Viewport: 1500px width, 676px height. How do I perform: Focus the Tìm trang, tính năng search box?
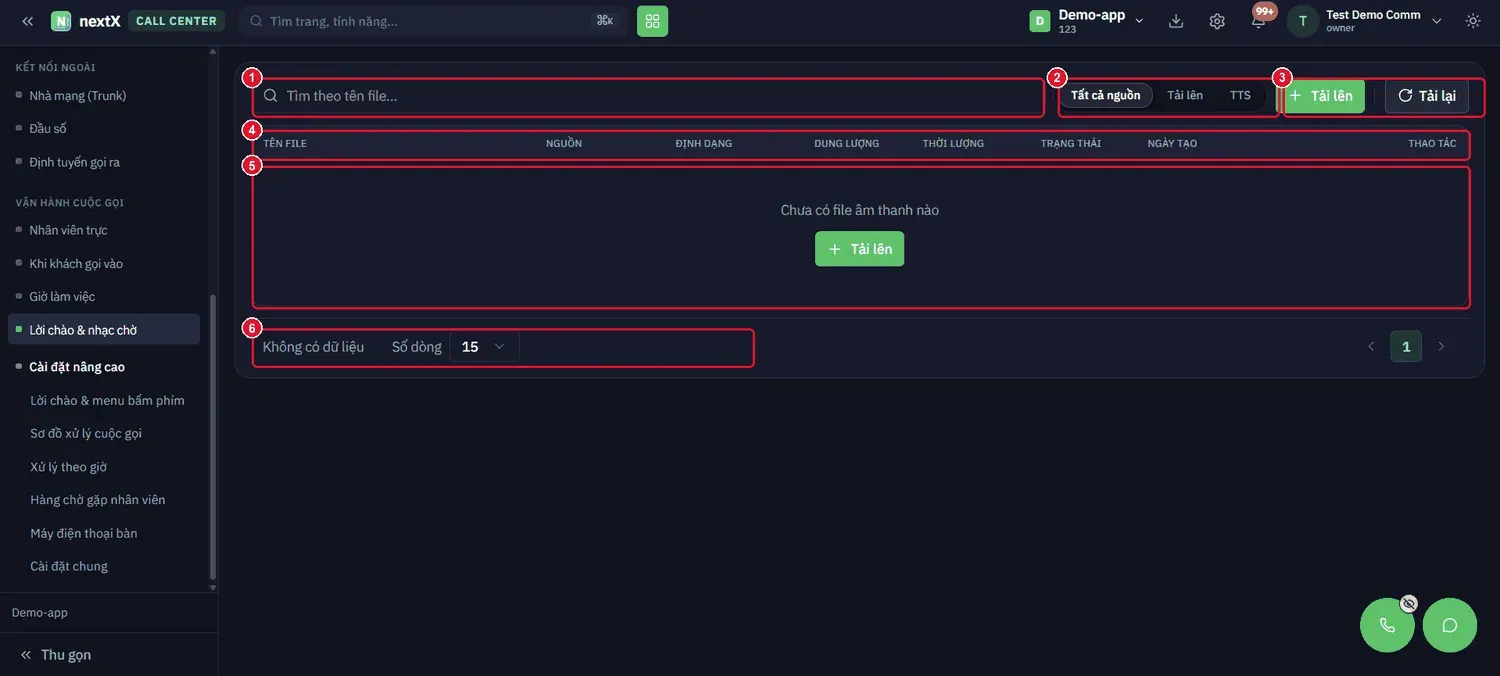(x=433, y=21)
